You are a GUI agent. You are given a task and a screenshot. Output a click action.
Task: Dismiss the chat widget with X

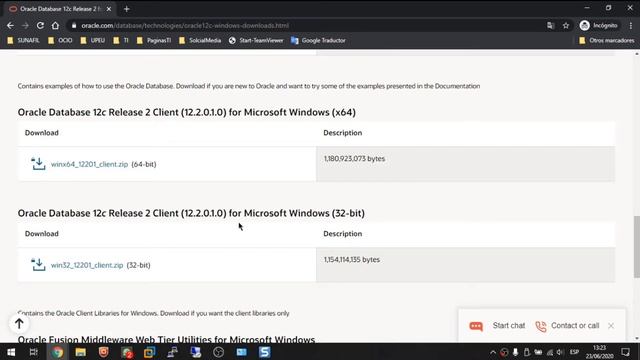coord(611,326)
